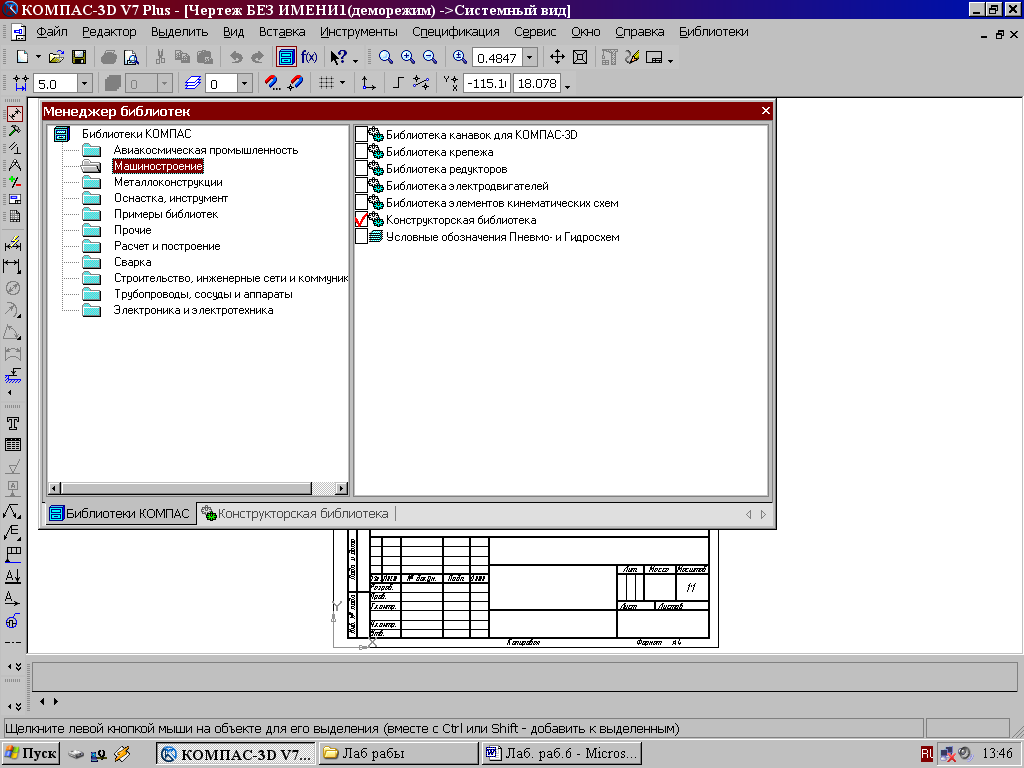The width and height of the screenshot is (1024, 768).
Task: Click the zoom in icon
Action: 408,57
